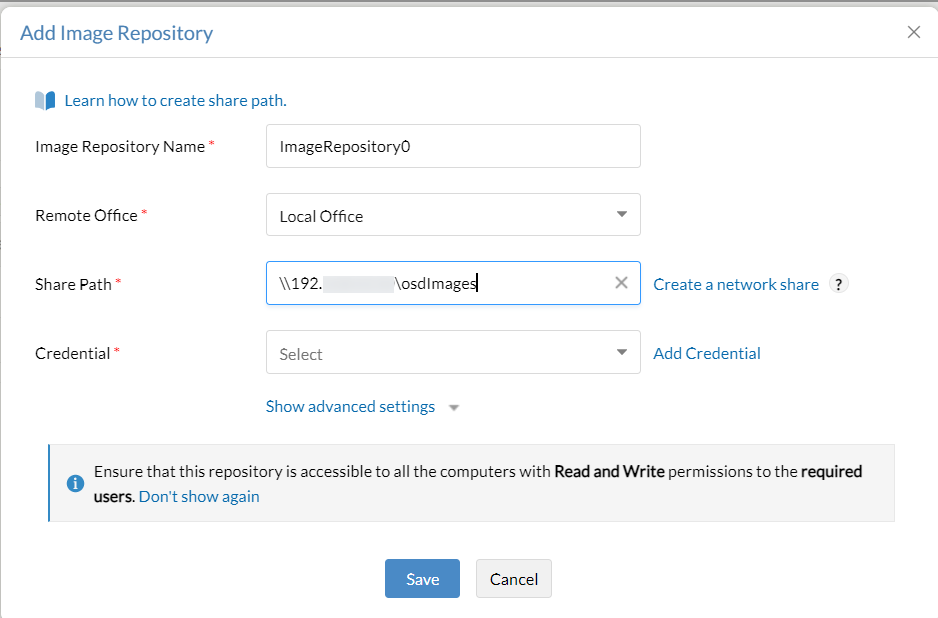Click the Create a network share link

pyautogui.click(x=735, y=284)
